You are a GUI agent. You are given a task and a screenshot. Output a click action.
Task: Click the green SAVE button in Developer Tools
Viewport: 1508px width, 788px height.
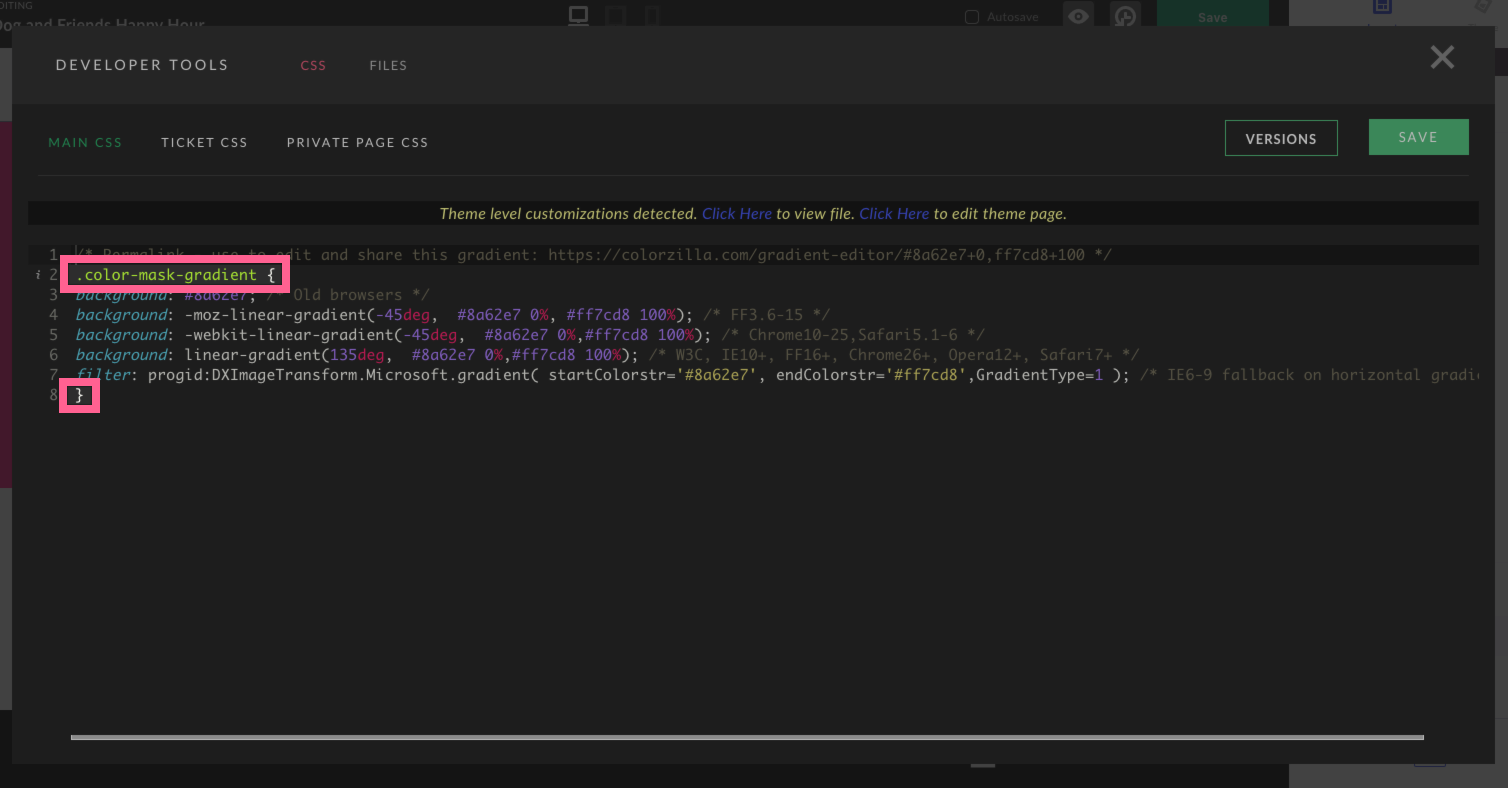(1418, 137)
